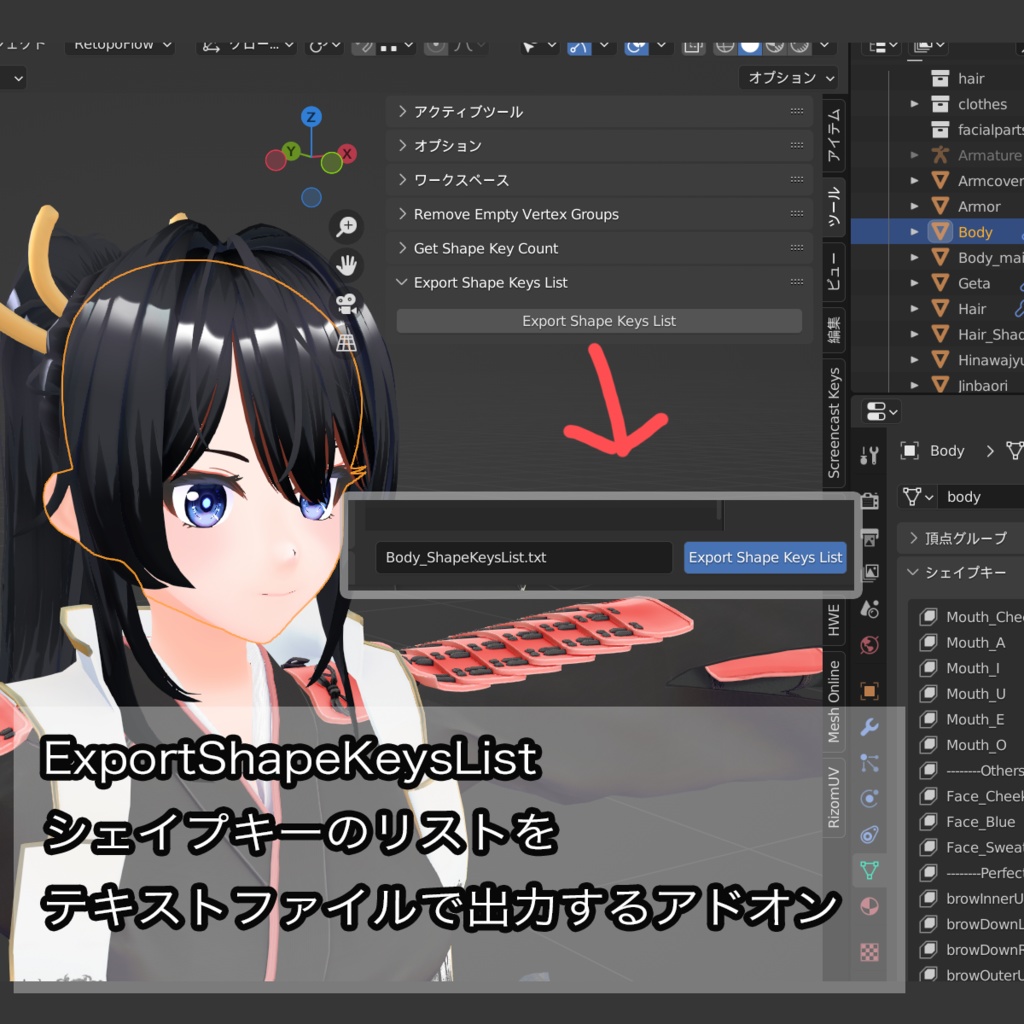Switch to solid viewport shading
Screen dimensions: 1024x1024
tap(750, 47)
